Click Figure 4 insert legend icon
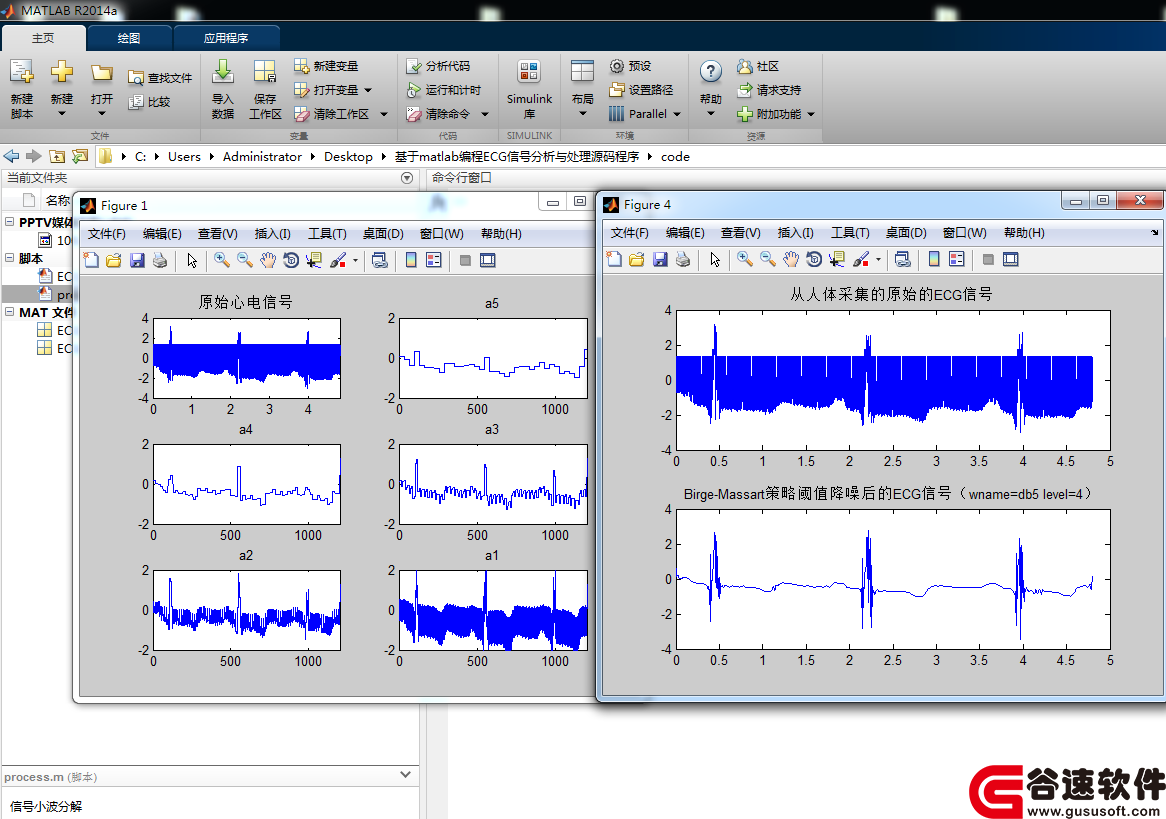 [957, 260]
